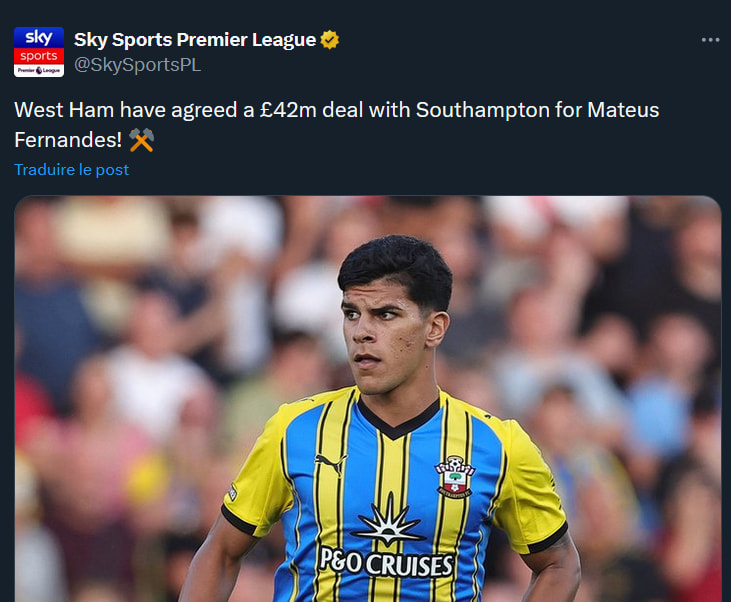Click the sun burst emblem above P&O Cruises
731x602 pixels.
389,523
